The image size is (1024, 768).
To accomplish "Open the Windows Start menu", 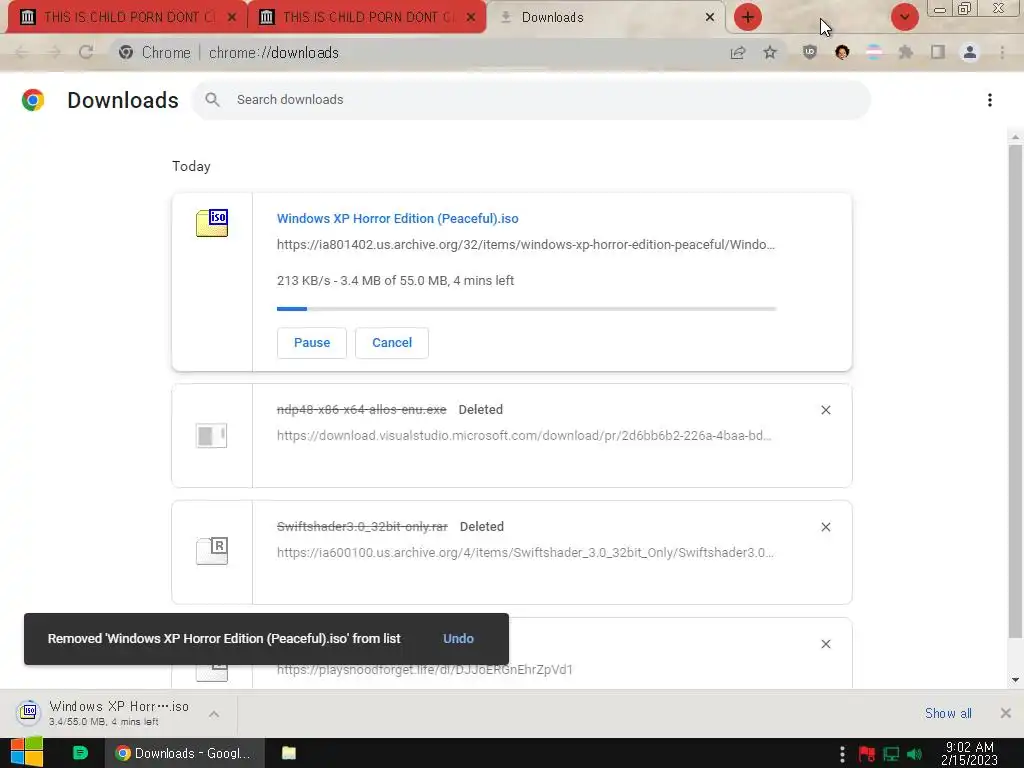I will [26, 753].
